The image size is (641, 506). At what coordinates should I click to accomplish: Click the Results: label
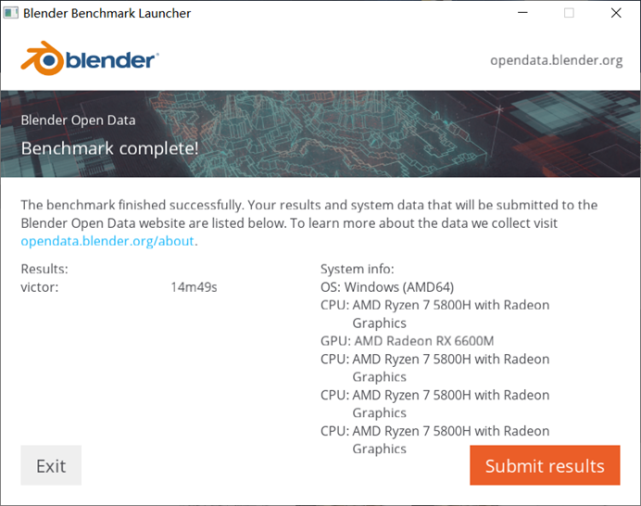click(44, 269)
